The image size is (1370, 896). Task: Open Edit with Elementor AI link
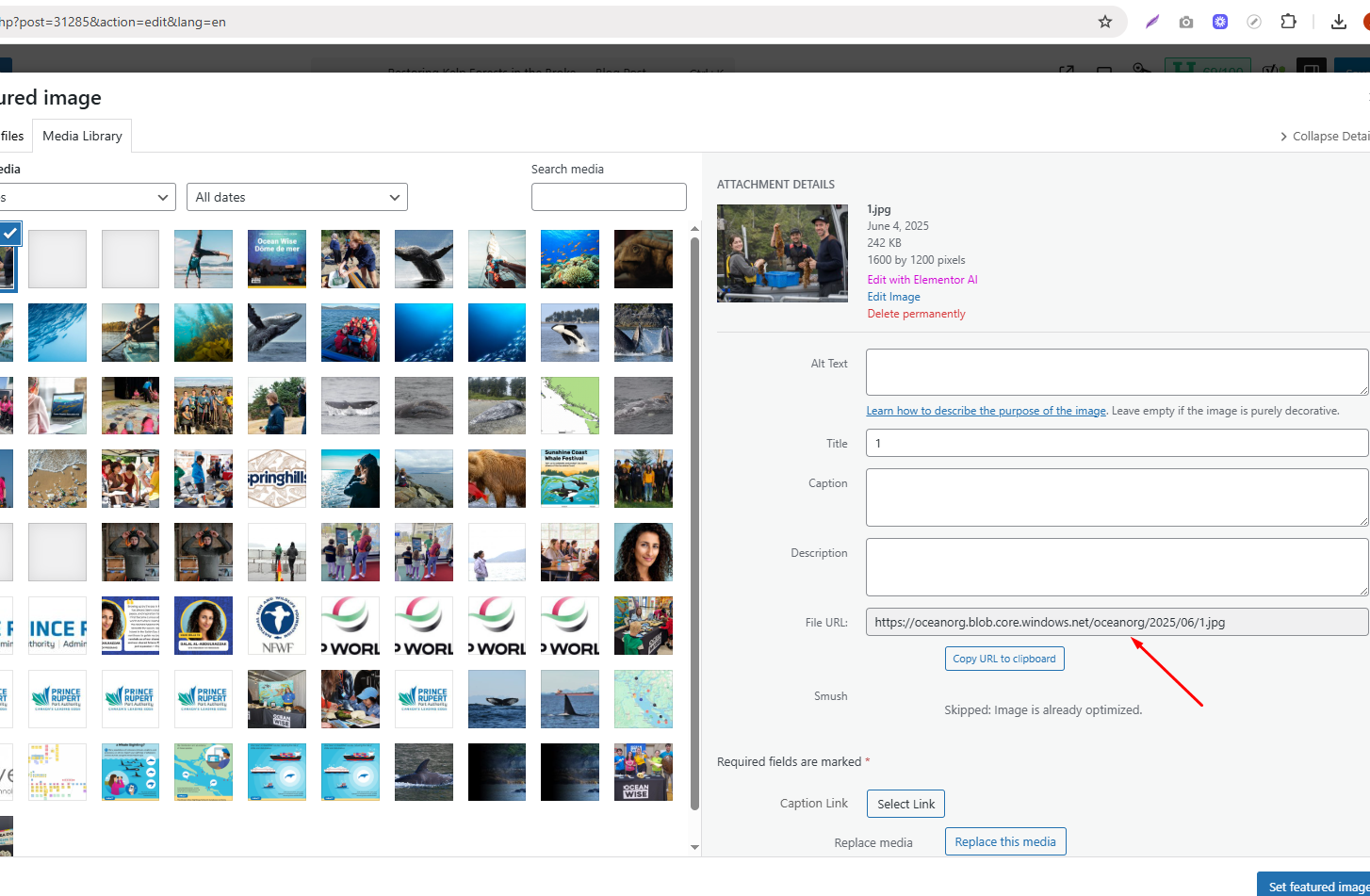921,280
